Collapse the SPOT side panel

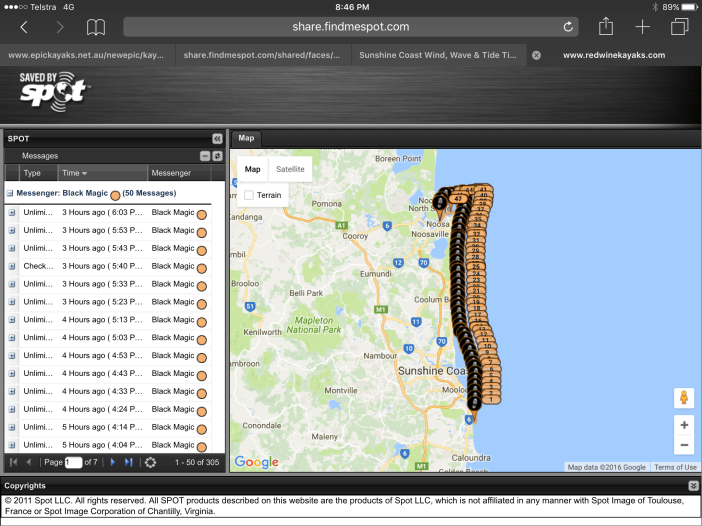[217, 139]
